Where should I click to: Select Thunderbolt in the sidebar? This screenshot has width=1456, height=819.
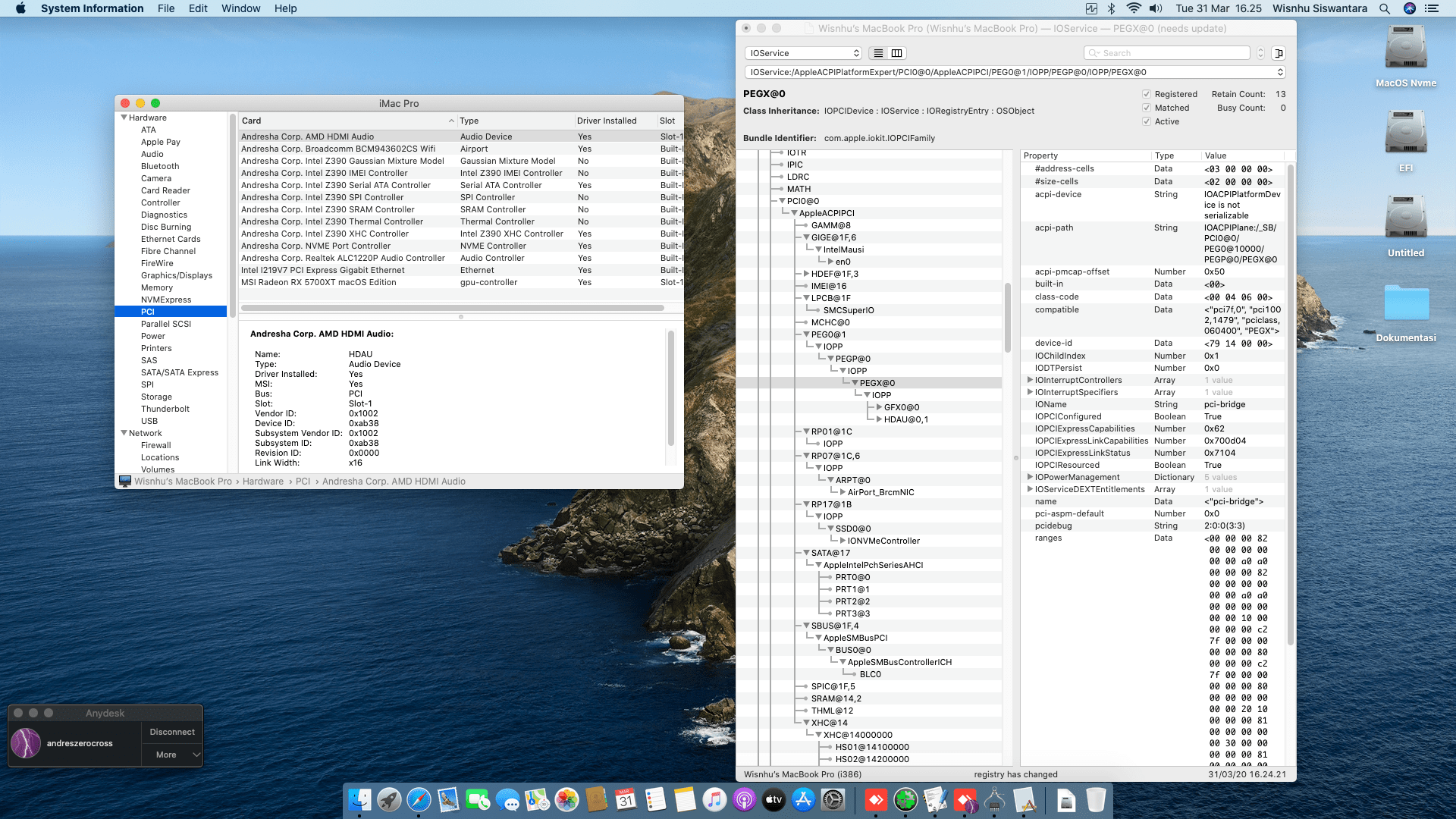[165, 409]
